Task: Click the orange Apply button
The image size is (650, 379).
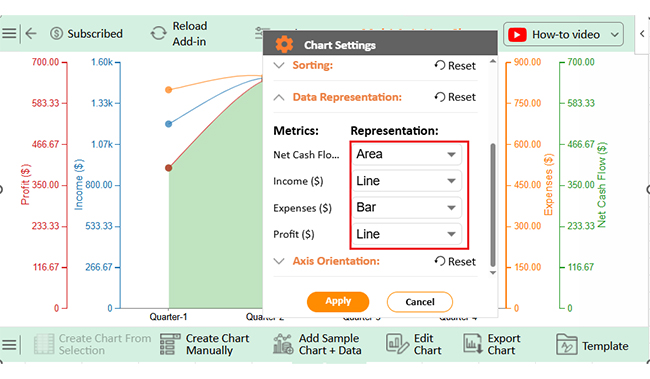Action: click(338, 301)
